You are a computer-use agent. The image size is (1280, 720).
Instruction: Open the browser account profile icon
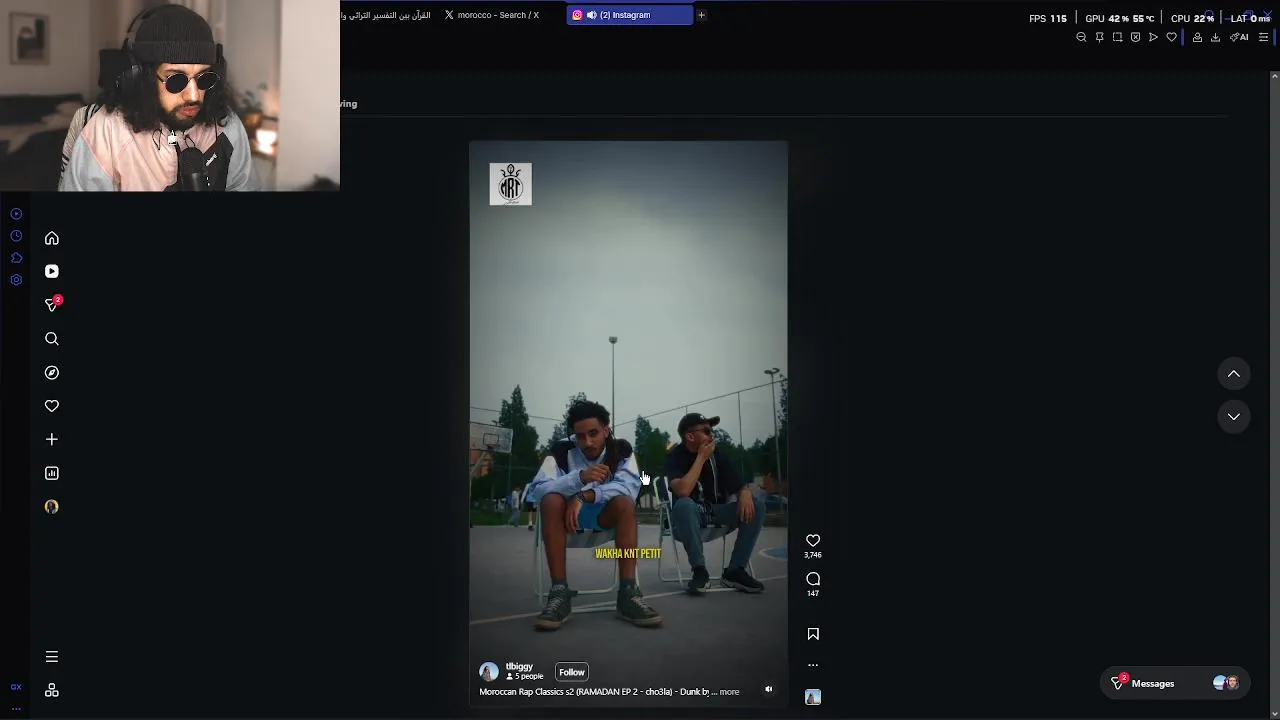pos(1197,37)
